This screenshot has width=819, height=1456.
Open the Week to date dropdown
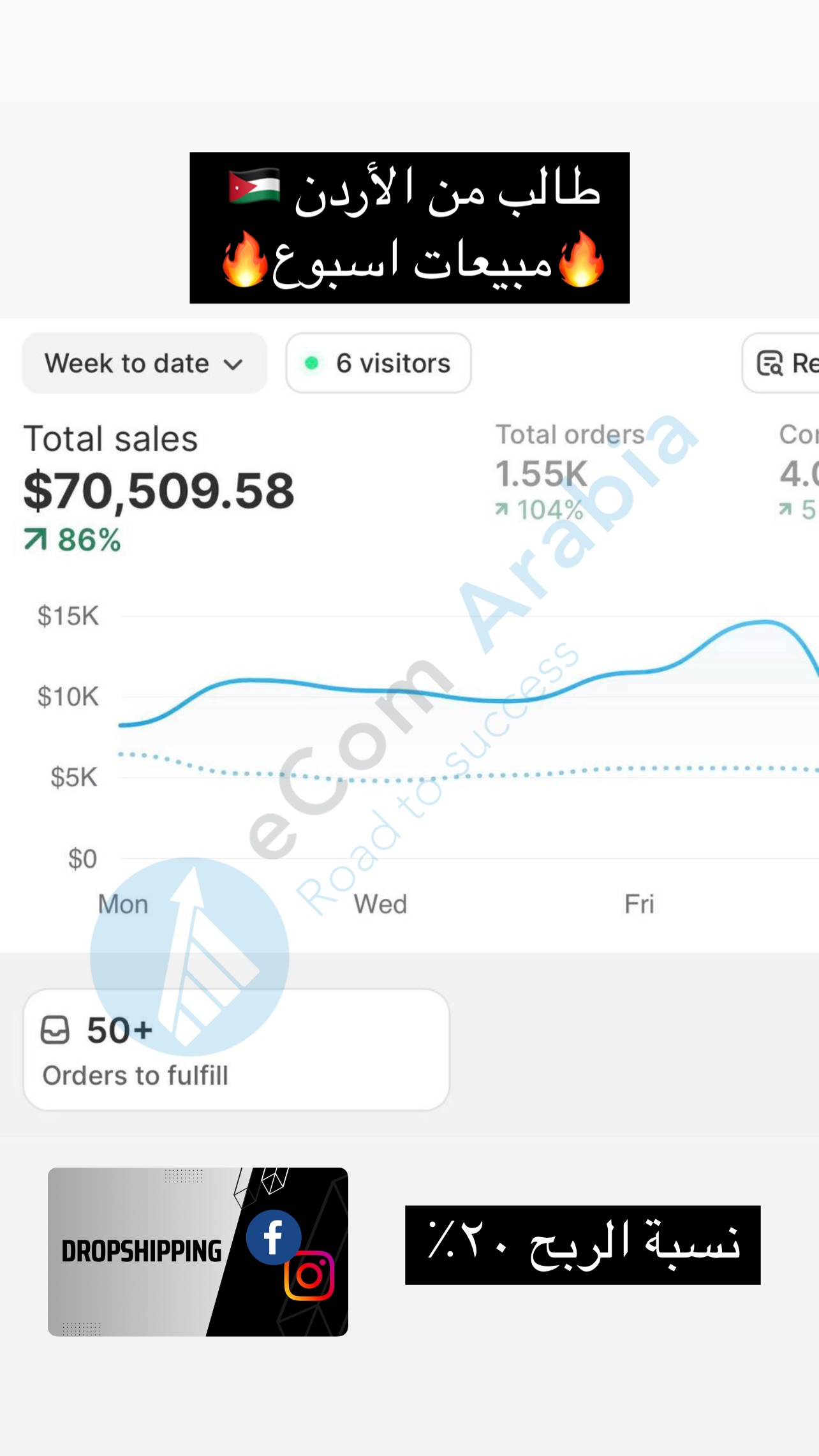coord(144,363)
